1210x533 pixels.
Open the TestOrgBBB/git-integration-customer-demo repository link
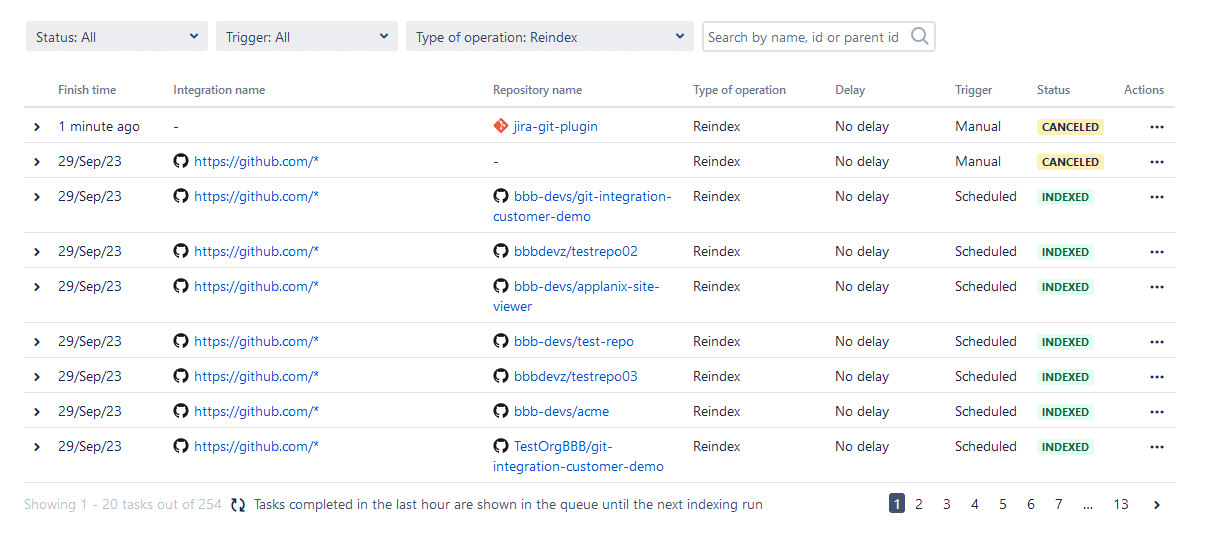coord(578,456)
